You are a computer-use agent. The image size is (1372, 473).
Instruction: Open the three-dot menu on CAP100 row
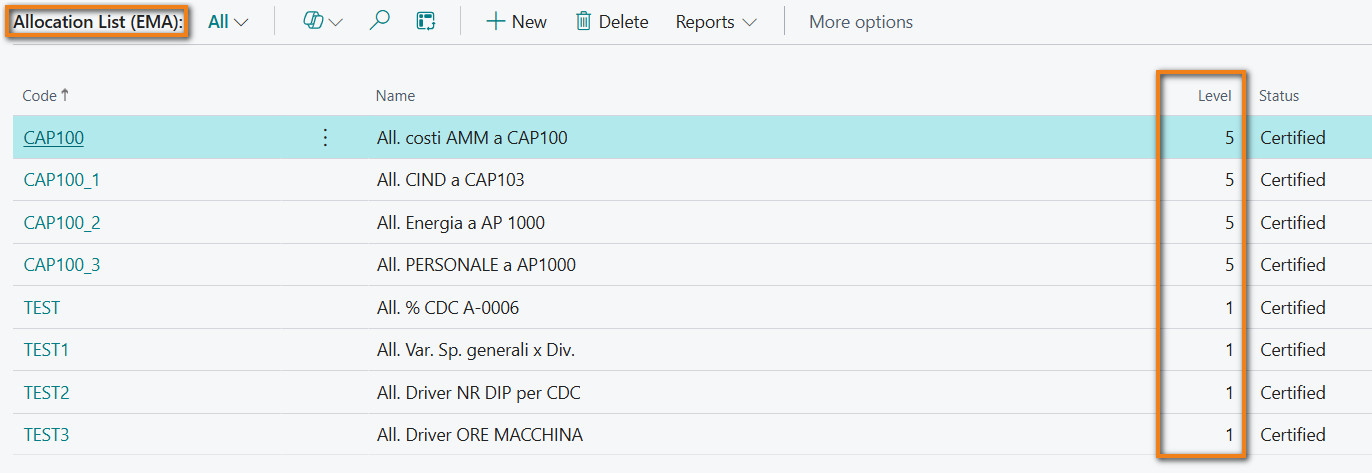(x=324, y=138)
